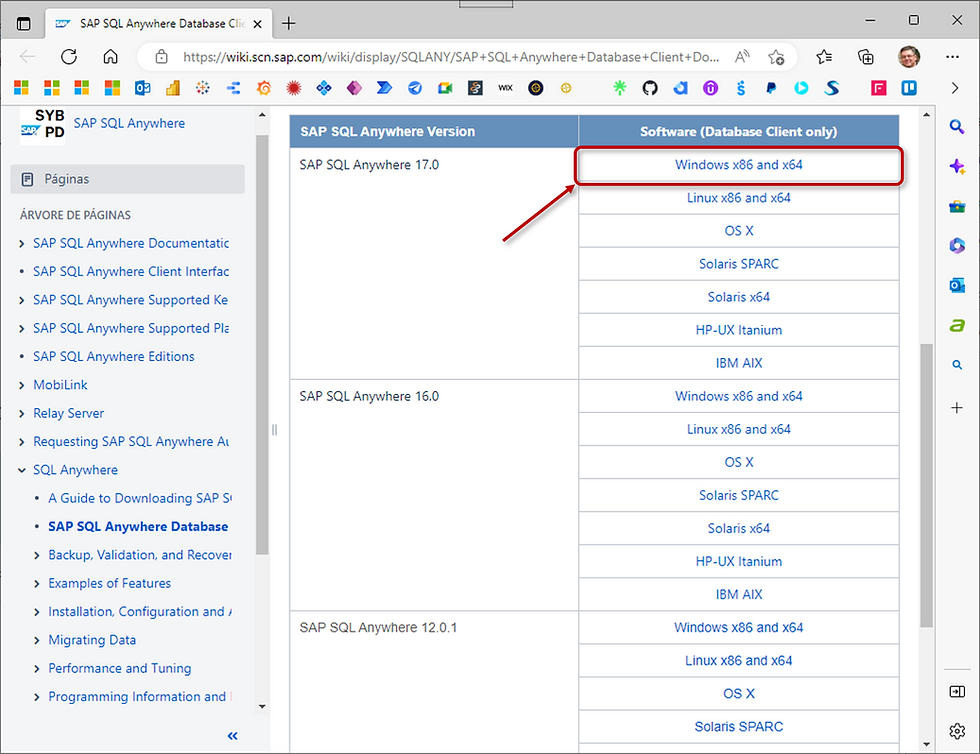Expand the Relay Server tree node
980x754 pixels.
(22, 414)
